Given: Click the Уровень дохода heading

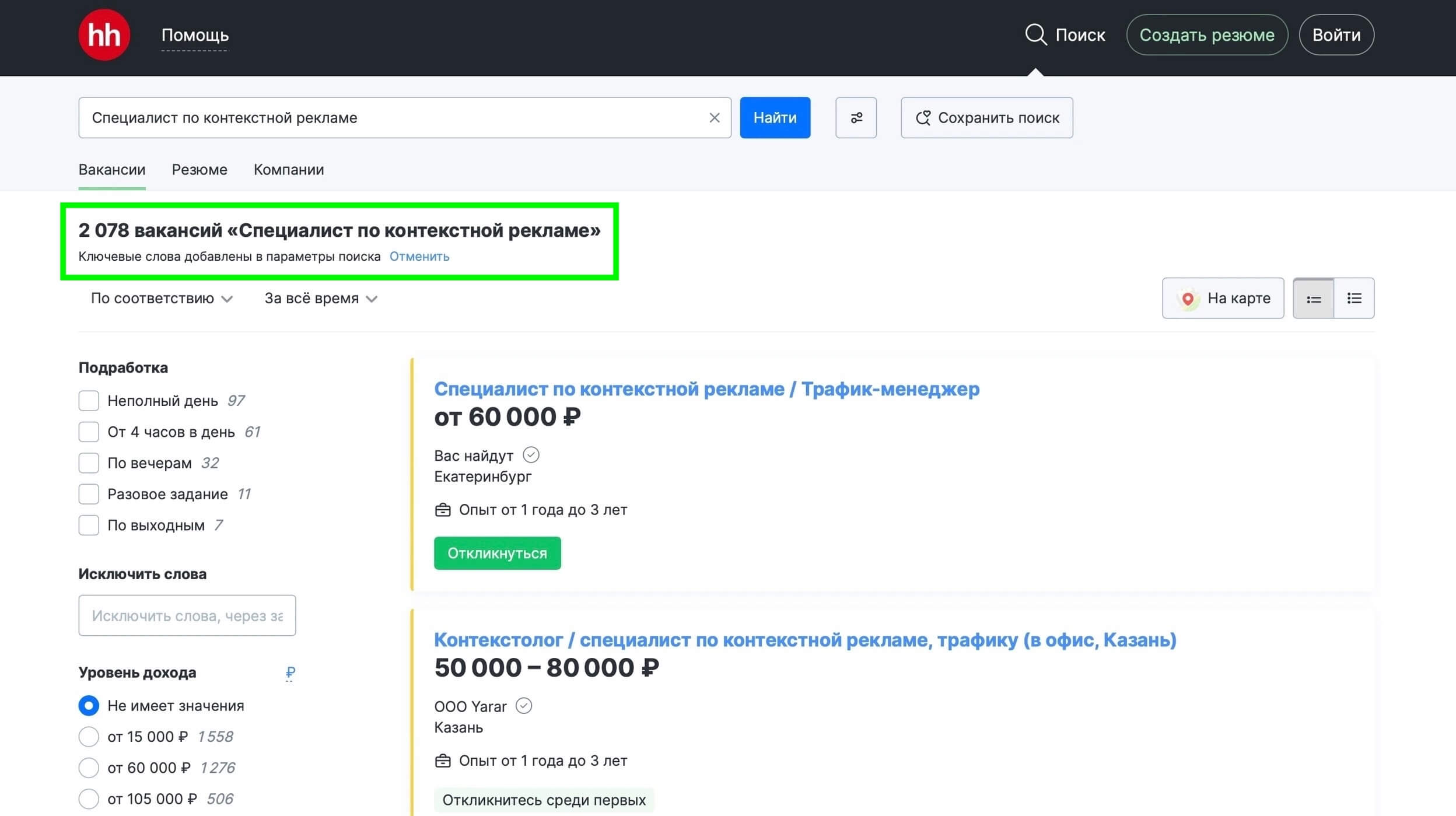Looking at the screenshot, I should pyautogui.click(x=137, y=673).
